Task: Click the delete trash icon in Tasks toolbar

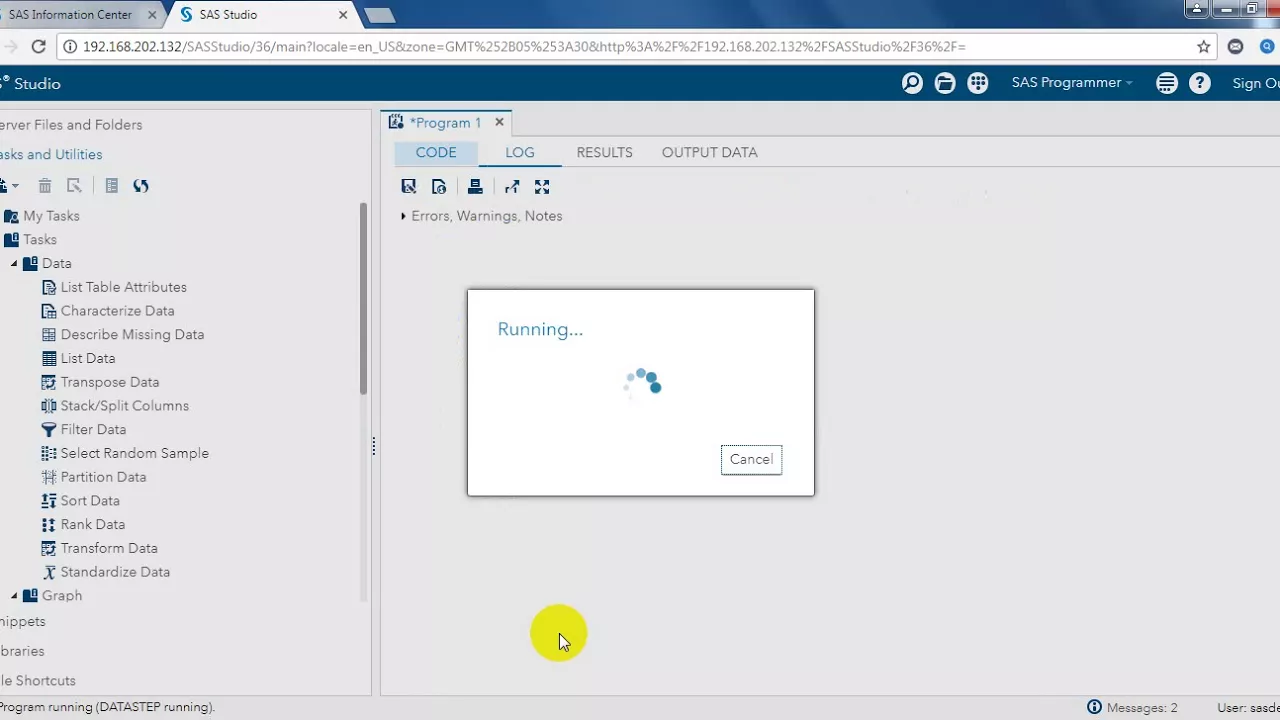Action: point(45,186)
